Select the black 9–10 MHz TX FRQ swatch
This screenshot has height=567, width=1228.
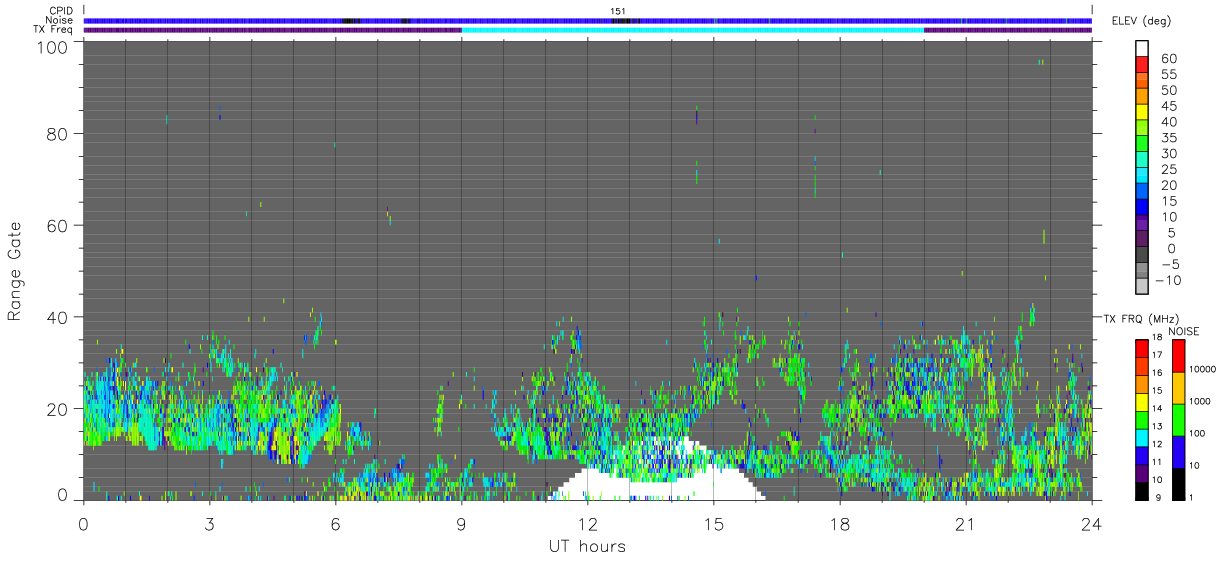coord(1142,489)
